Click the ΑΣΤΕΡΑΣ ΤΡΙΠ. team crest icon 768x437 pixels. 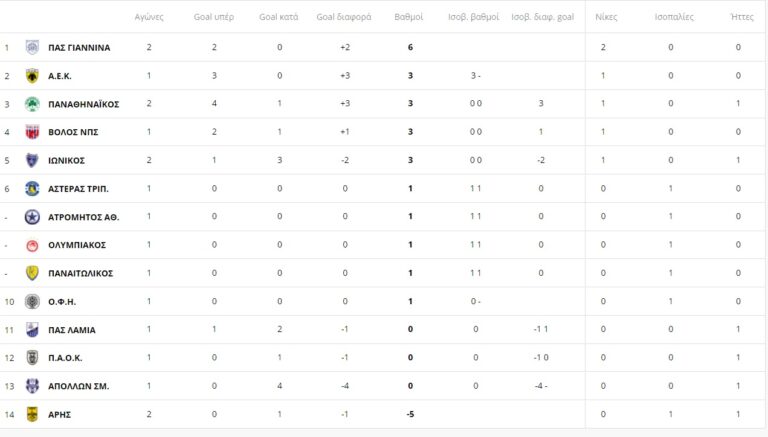point(32,188)
